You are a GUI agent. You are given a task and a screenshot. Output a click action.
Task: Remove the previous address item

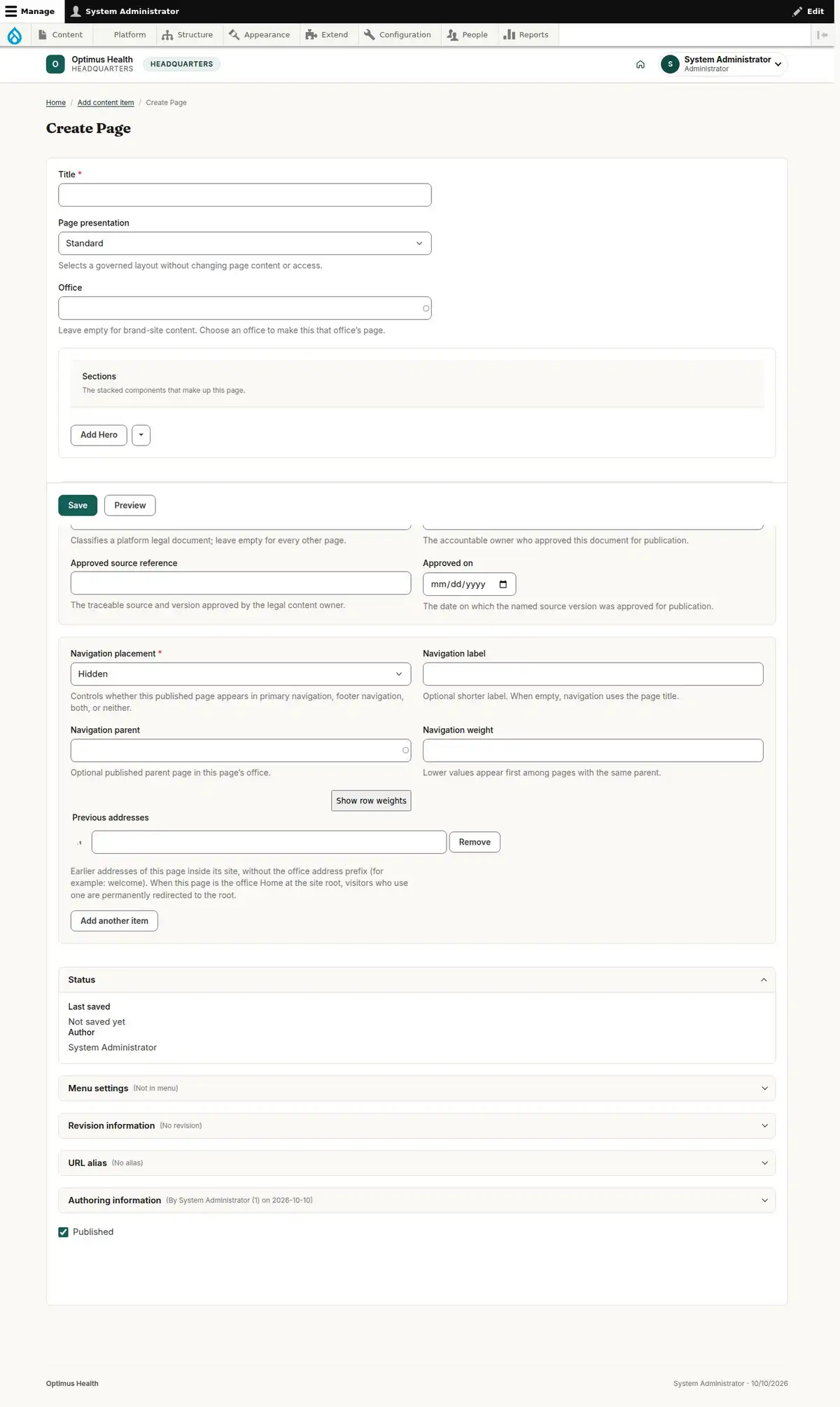coord(475,843)
